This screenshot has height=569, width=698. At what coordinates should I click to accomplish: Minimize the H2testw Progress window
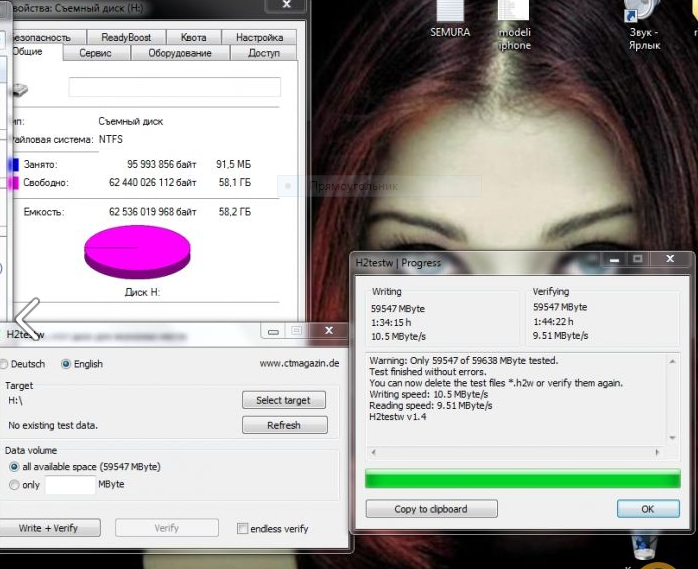coord(614,259)
